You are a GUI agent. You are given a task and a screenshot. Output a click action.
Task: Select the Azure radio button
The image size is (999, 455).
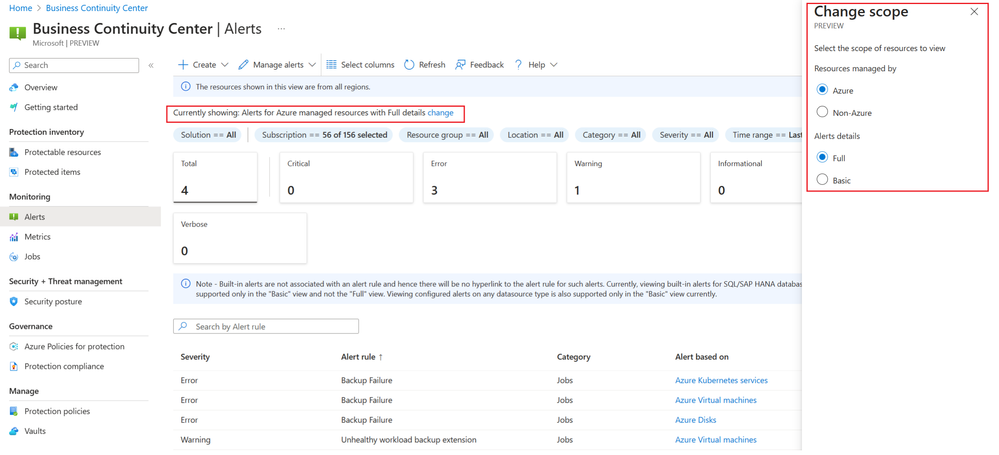[x=822, y=90]
